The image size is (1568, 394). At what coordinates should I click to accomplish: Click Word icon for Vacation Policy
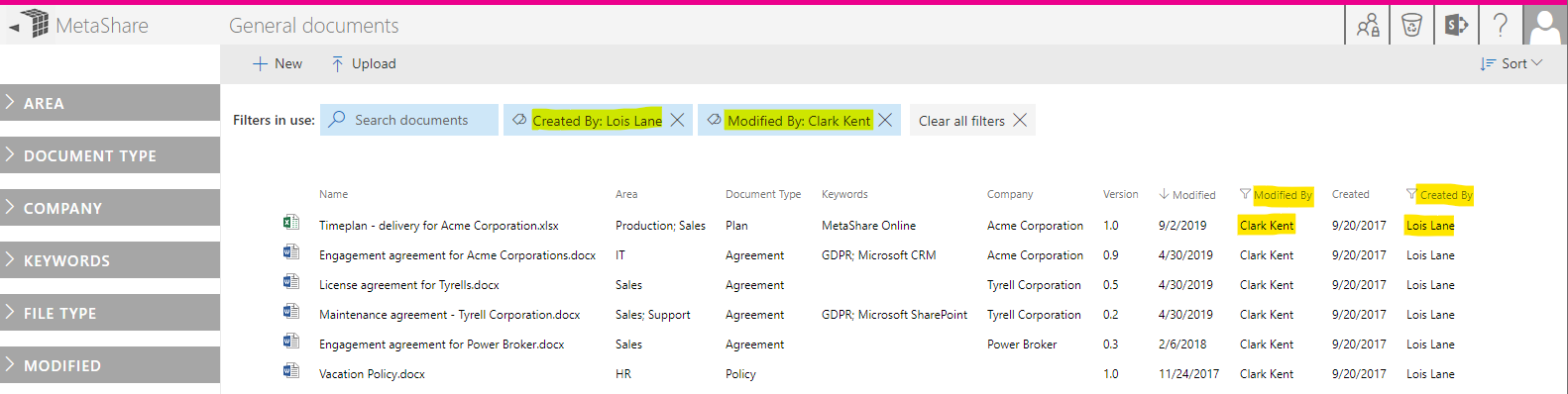(290, 371)
